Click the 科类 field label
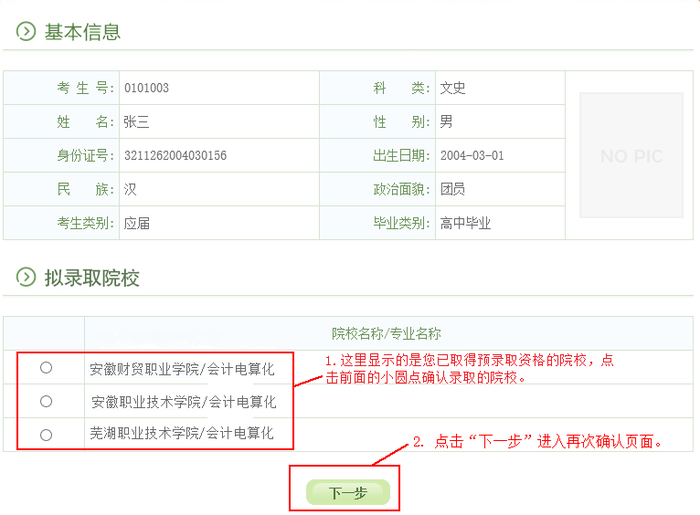 pyautogui.click(x=402, y=88)
